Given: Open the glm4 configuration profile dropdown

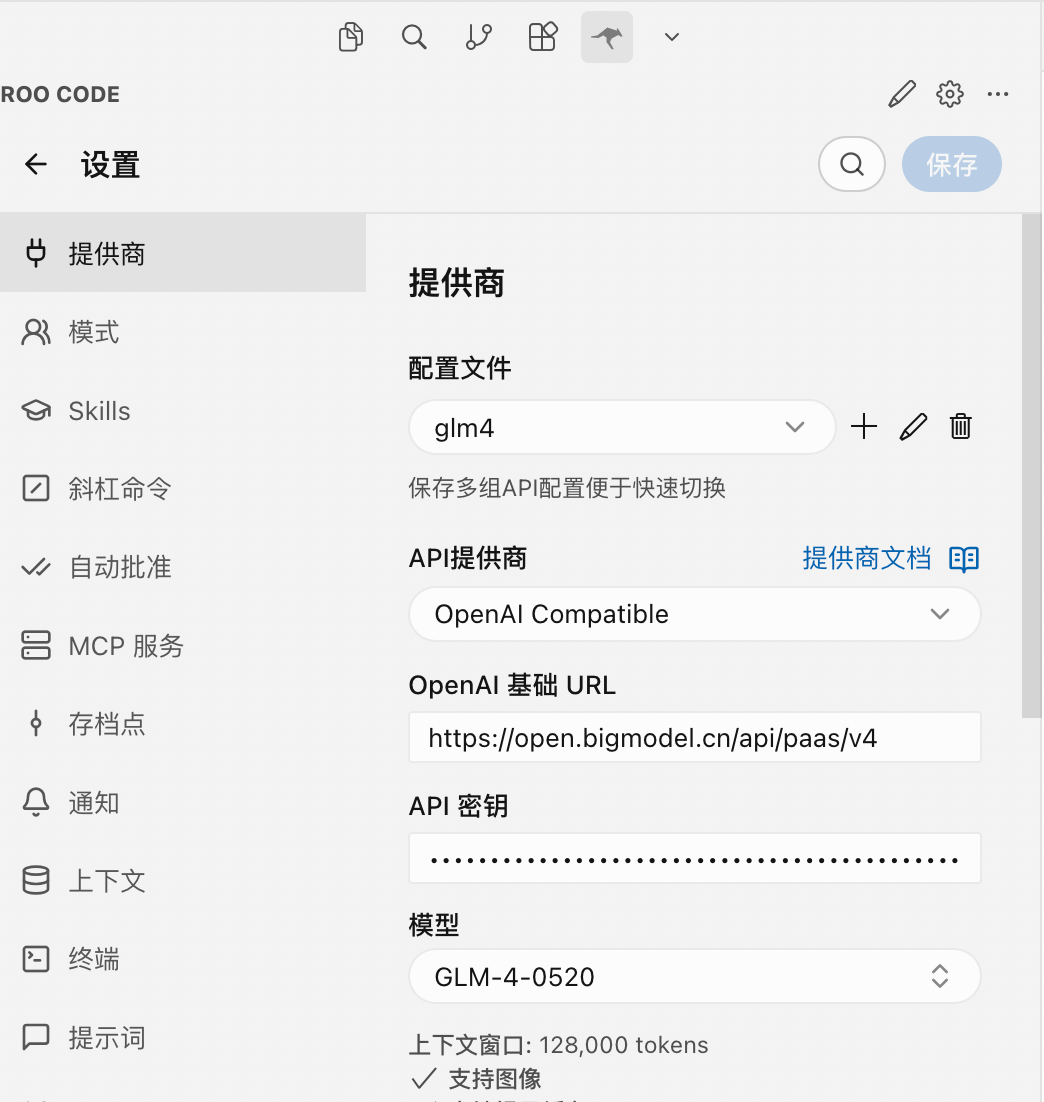Looking at the screenshot, I should (x=622, y=427).
